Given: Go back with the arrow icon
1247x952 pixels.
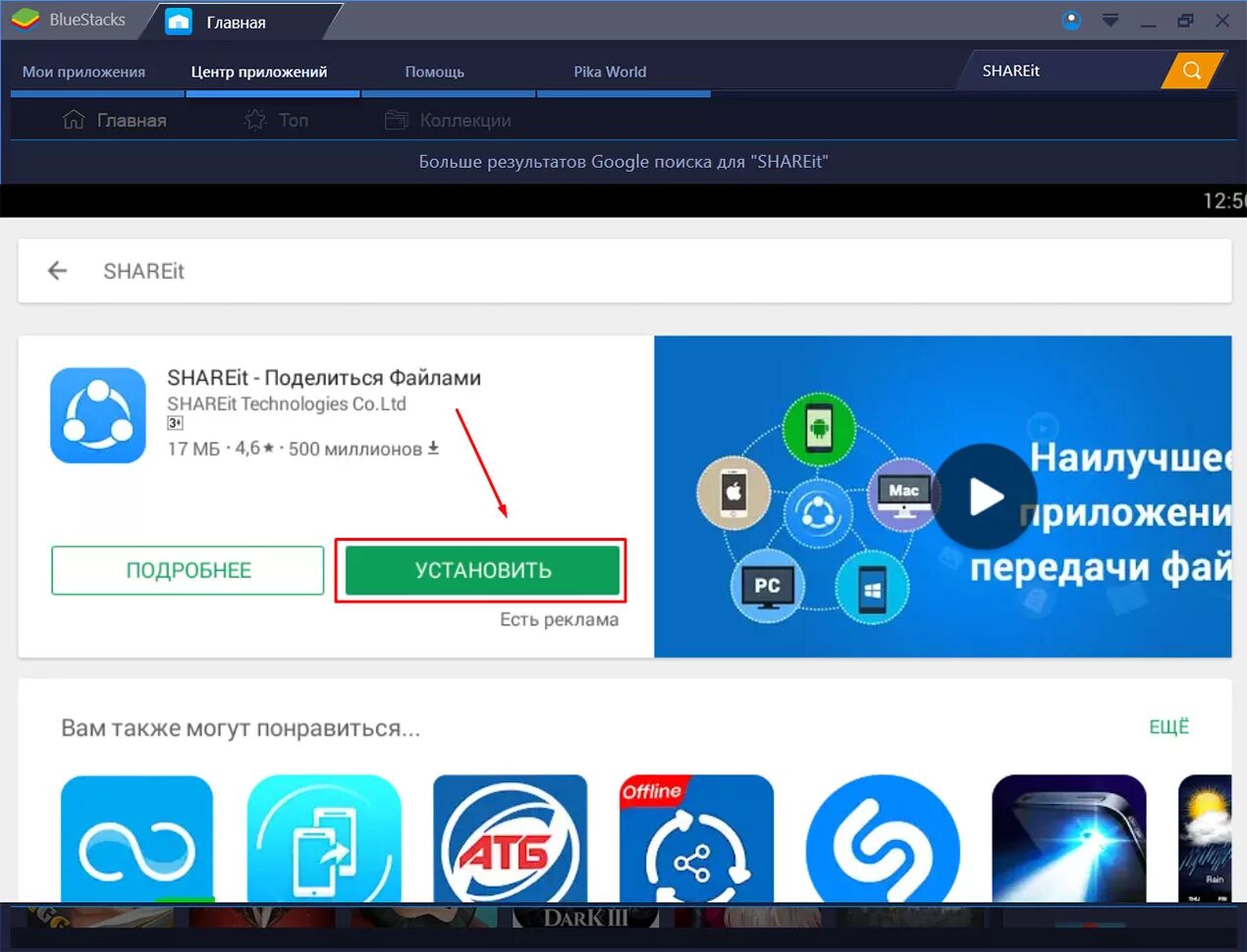Looking at the screenshot, I should point(58,271).
